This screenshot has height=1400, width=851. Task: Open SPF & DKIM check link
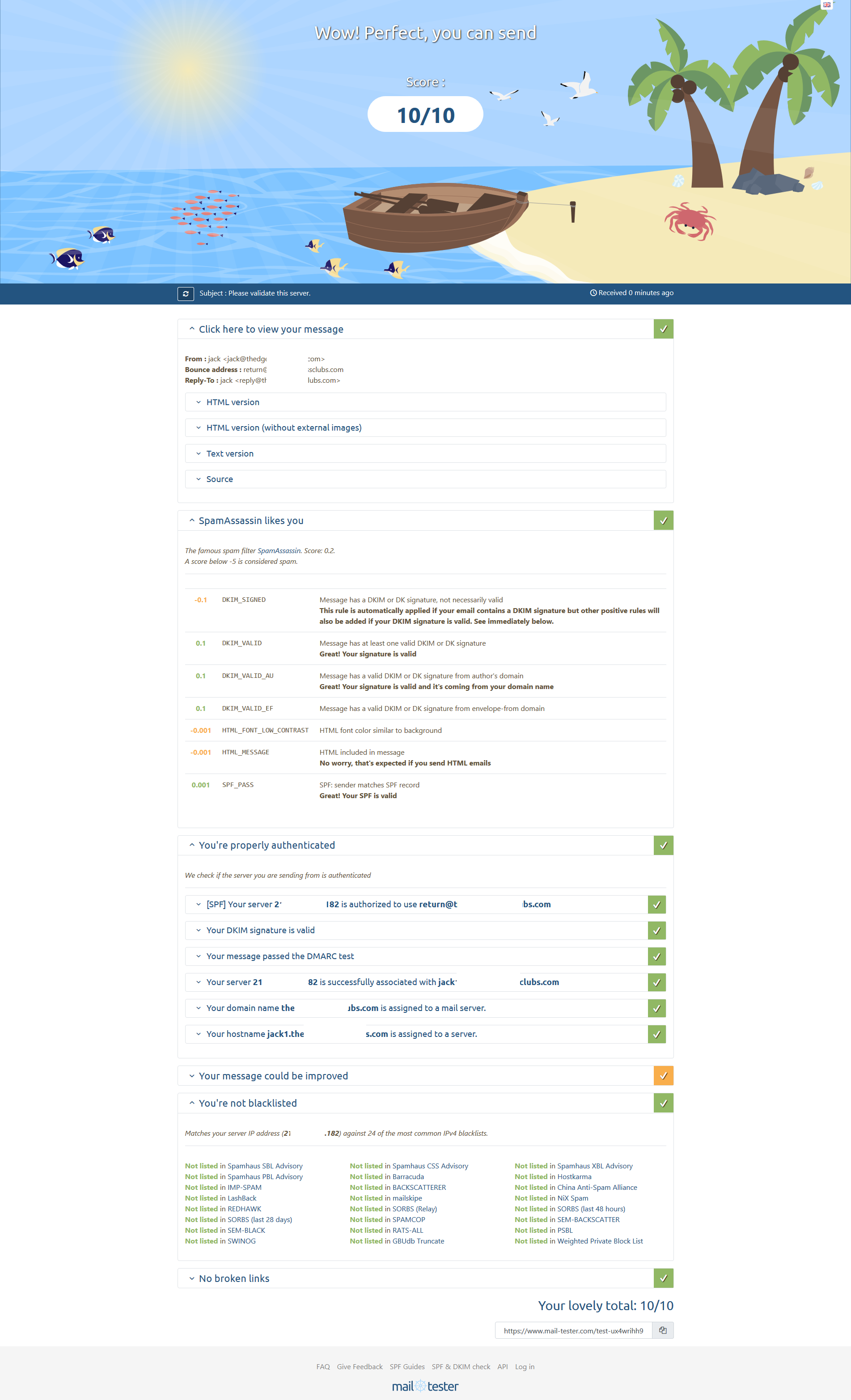461,1367
